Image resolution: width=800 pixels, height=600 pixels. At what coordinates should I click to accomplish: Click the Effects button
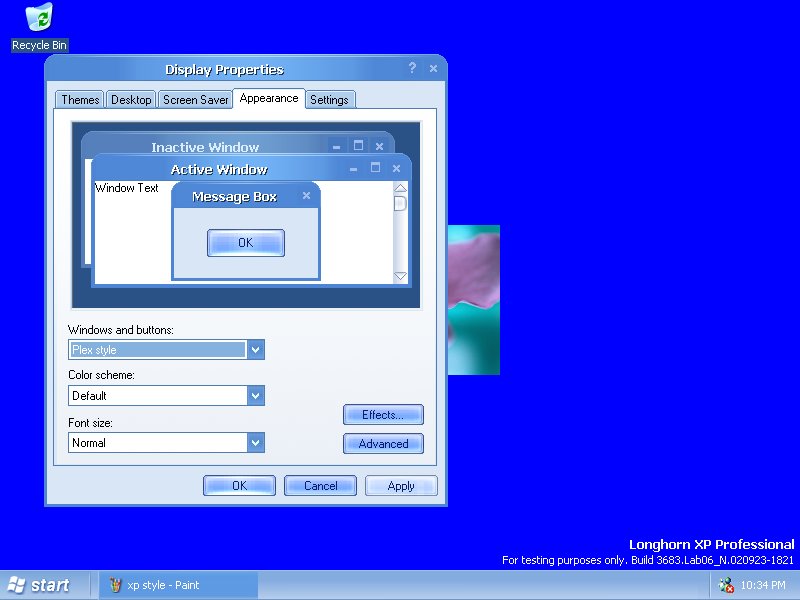click(383, 414)
